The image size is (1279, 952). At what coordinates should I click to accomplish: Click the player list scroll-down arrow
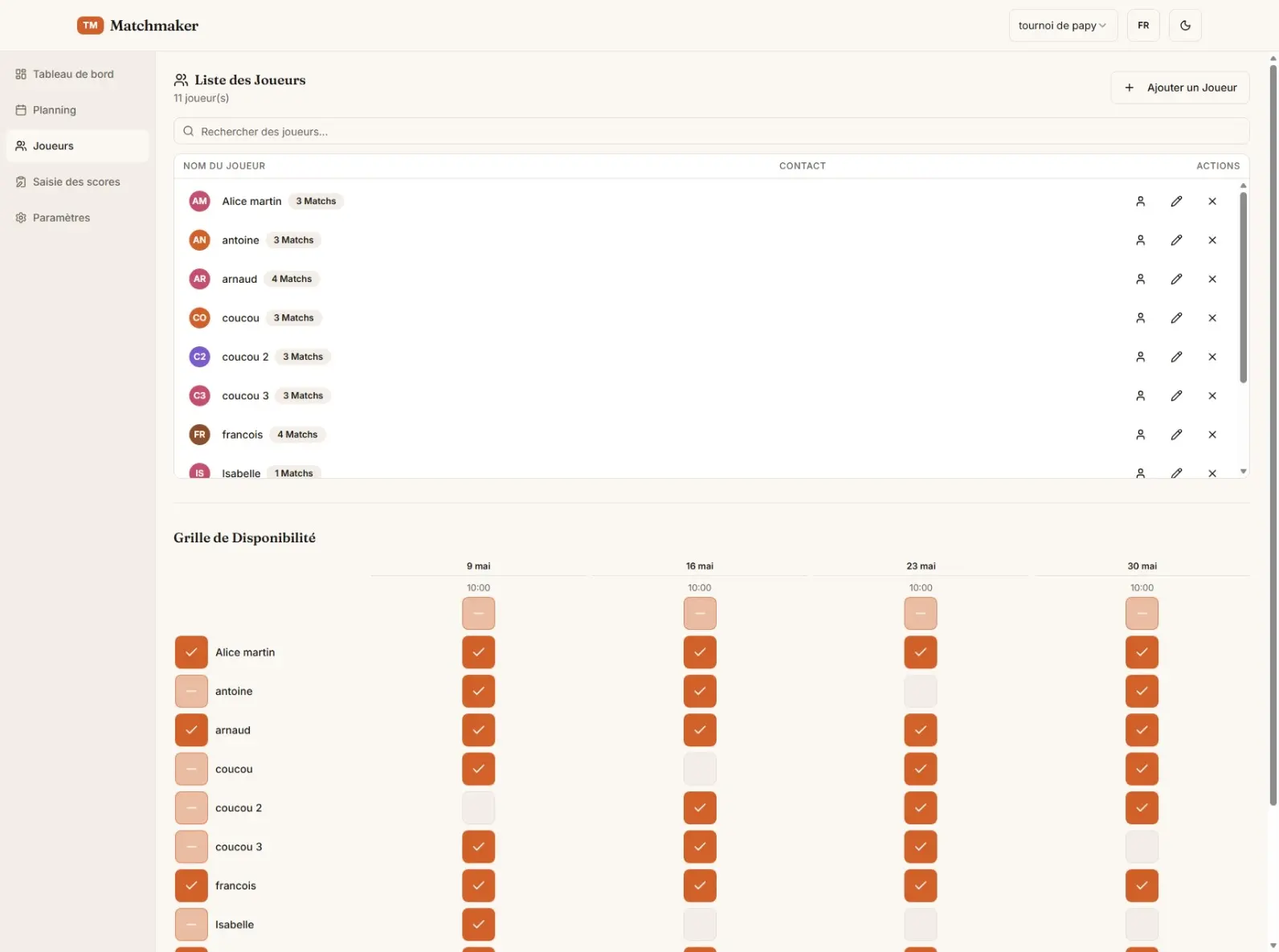1243,472
